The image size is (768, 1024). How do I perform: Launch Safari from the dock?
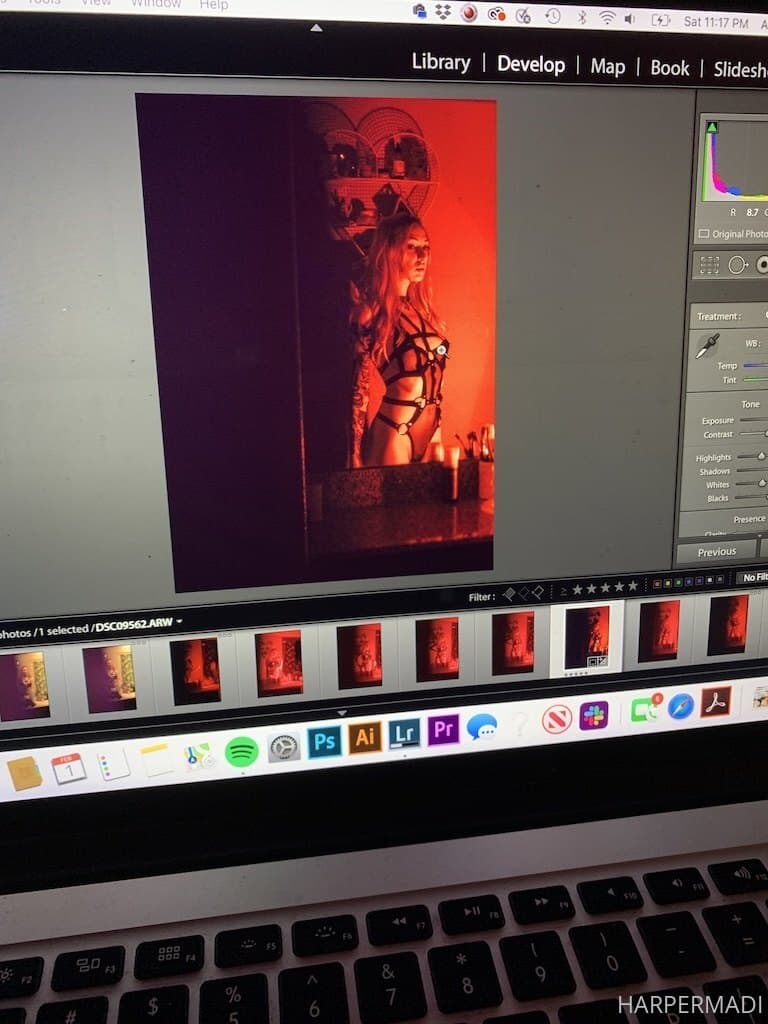[680, 706]
